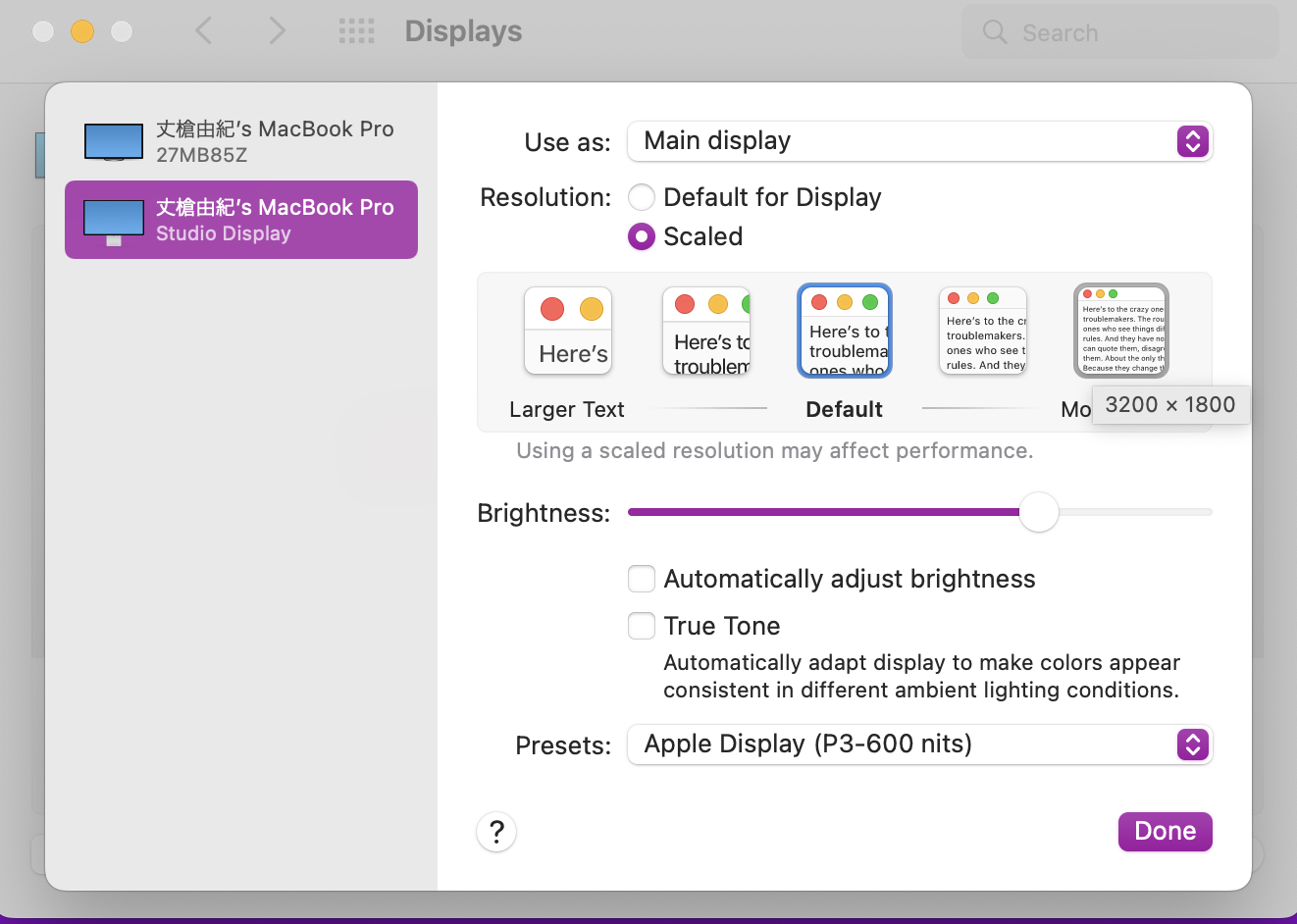Pick the Larger Text resolution thumbnail
Viewport: 1297px width, 924px height.
point(568,331)
